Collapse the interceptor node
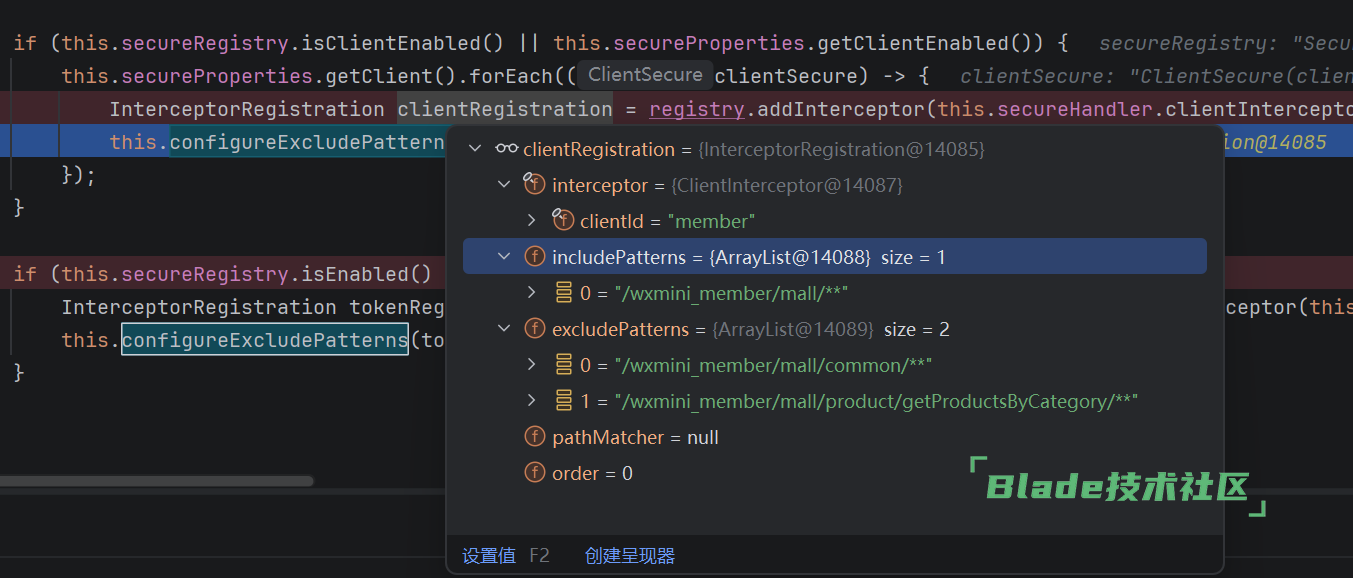 (504, 185)
